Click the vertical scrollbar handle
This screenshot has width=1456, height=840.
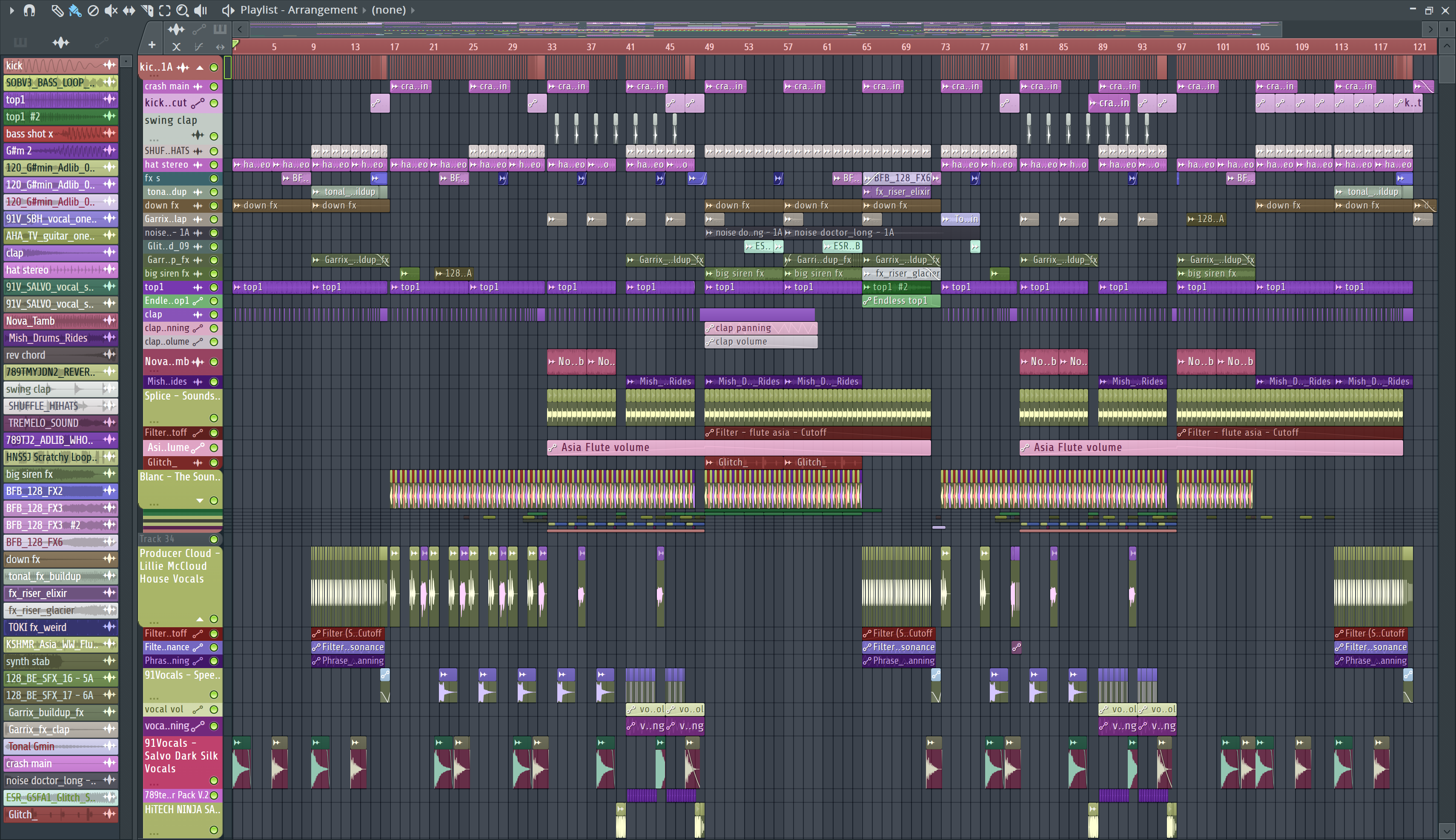[x=1447, y=69]
